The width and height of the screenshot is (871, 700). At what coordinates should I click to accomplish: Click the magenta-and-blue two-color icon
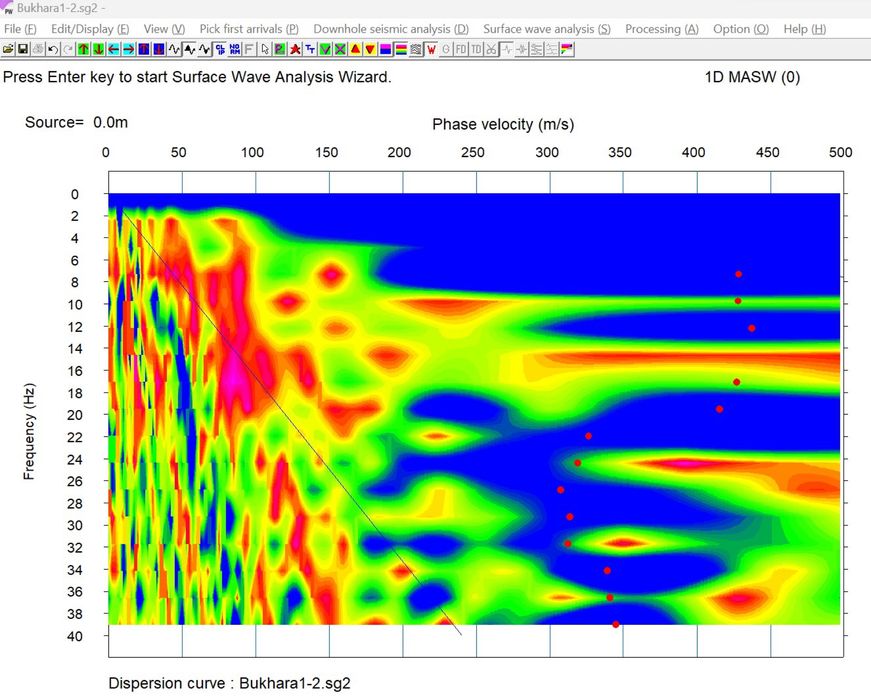[386, 49]
